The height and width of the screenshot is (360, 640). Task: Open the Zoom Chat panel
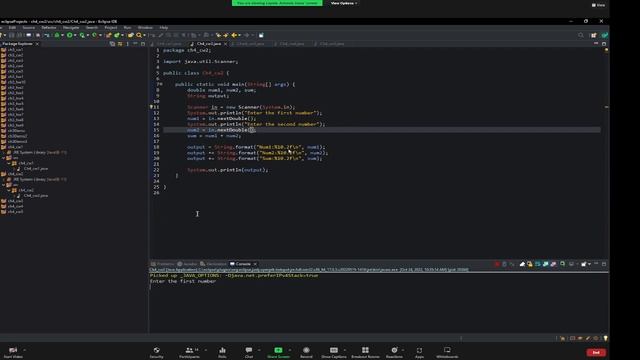(x=249, y=352)
